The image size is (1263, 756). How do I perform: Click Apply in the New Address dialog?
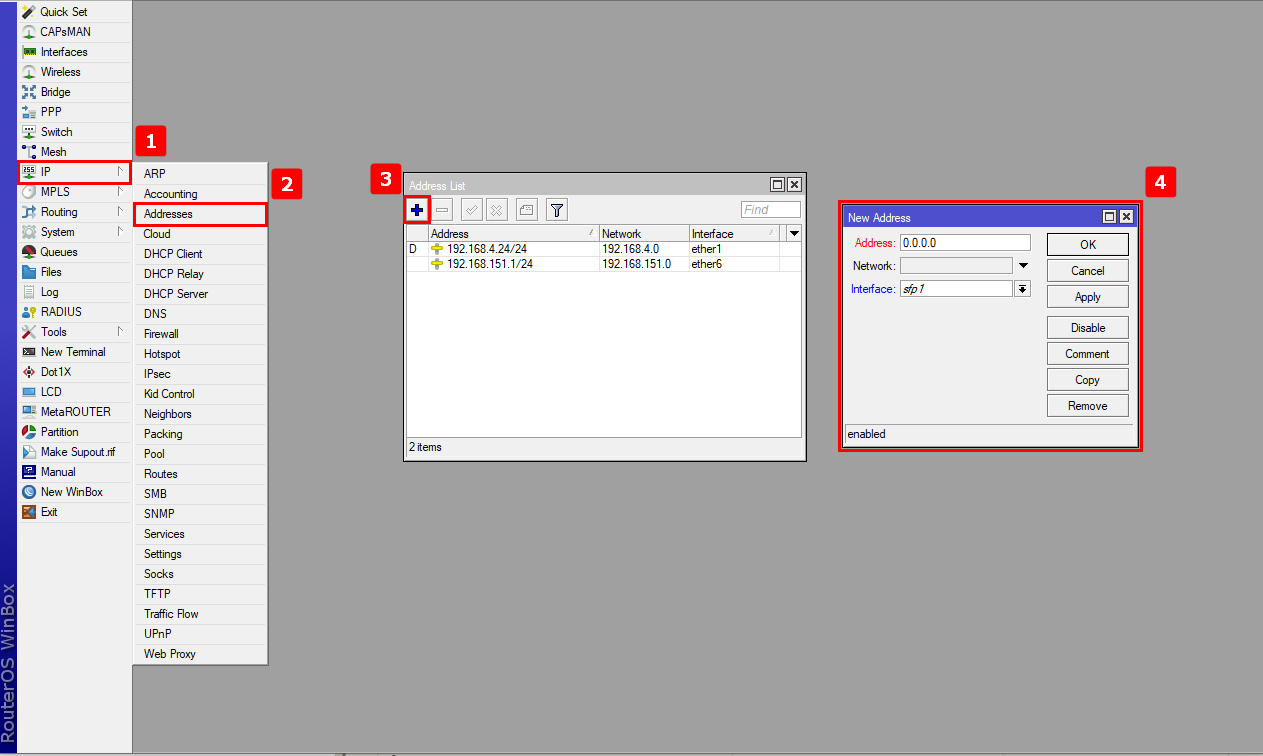coord(1087,297)
